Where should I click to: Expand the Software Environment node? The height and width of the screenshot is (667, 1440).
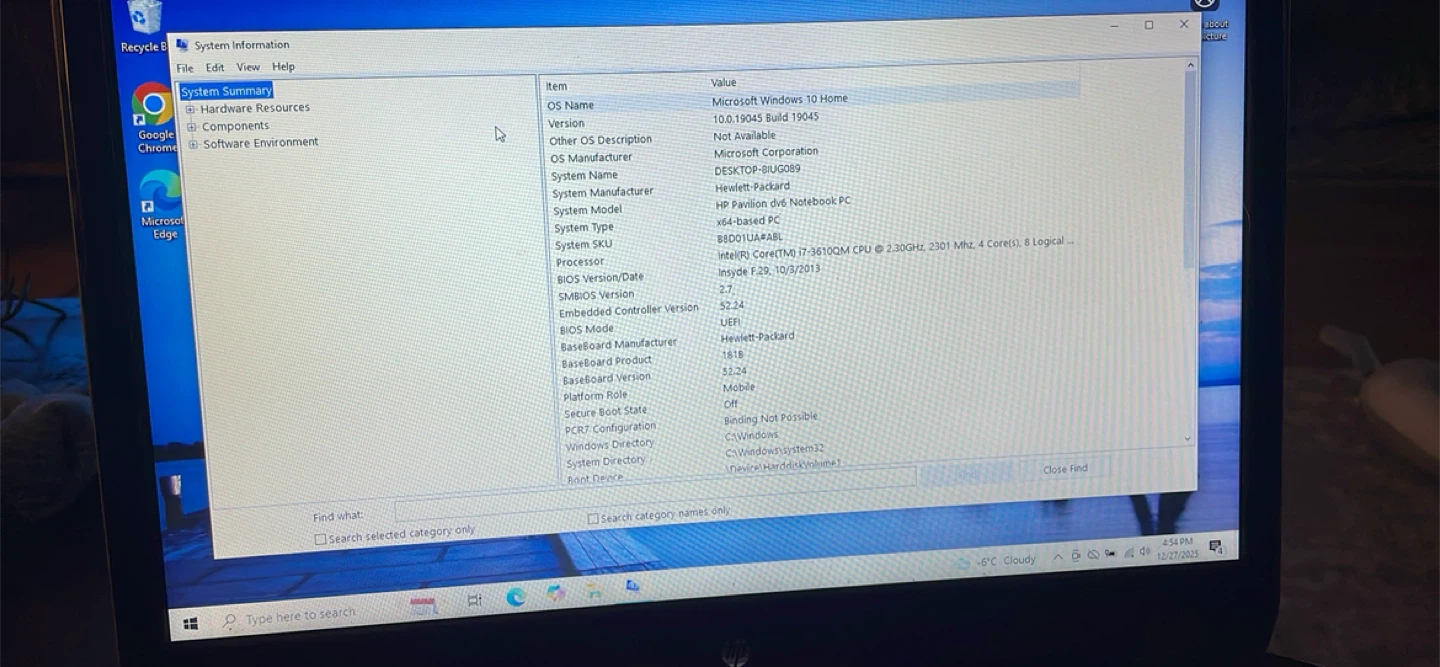[193, 144]
